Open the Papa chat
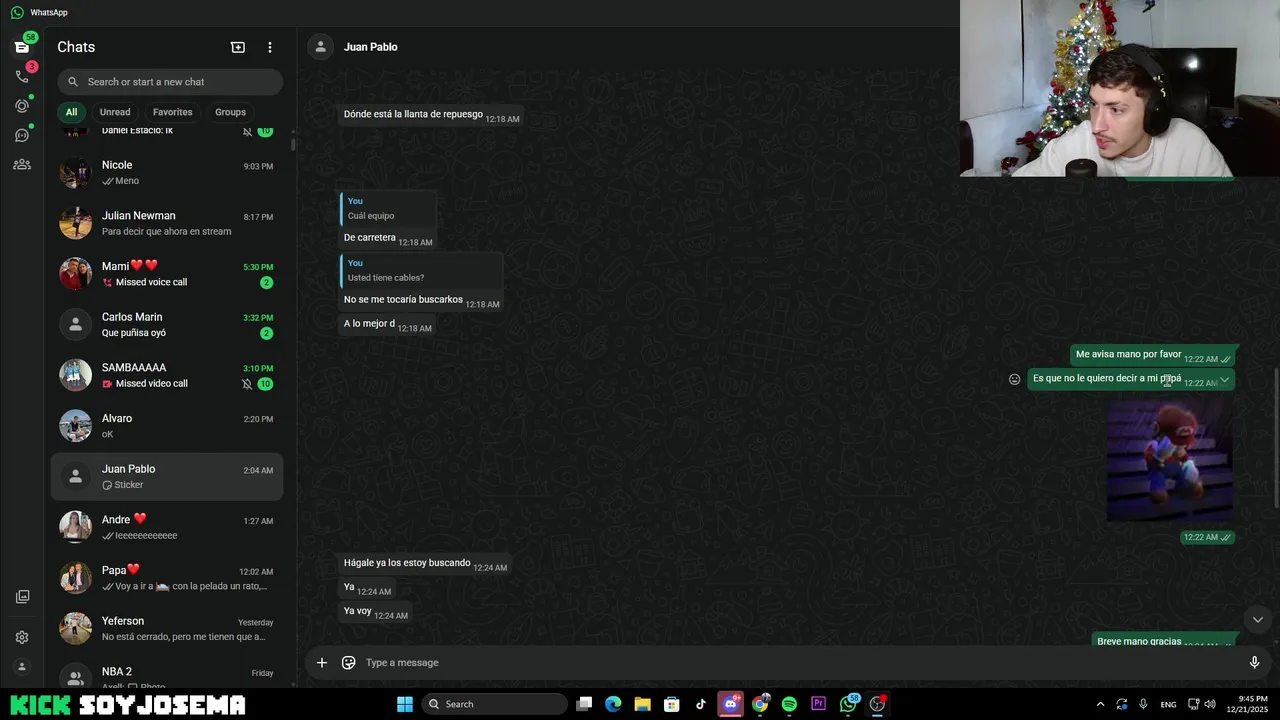 tap(167, 578)
